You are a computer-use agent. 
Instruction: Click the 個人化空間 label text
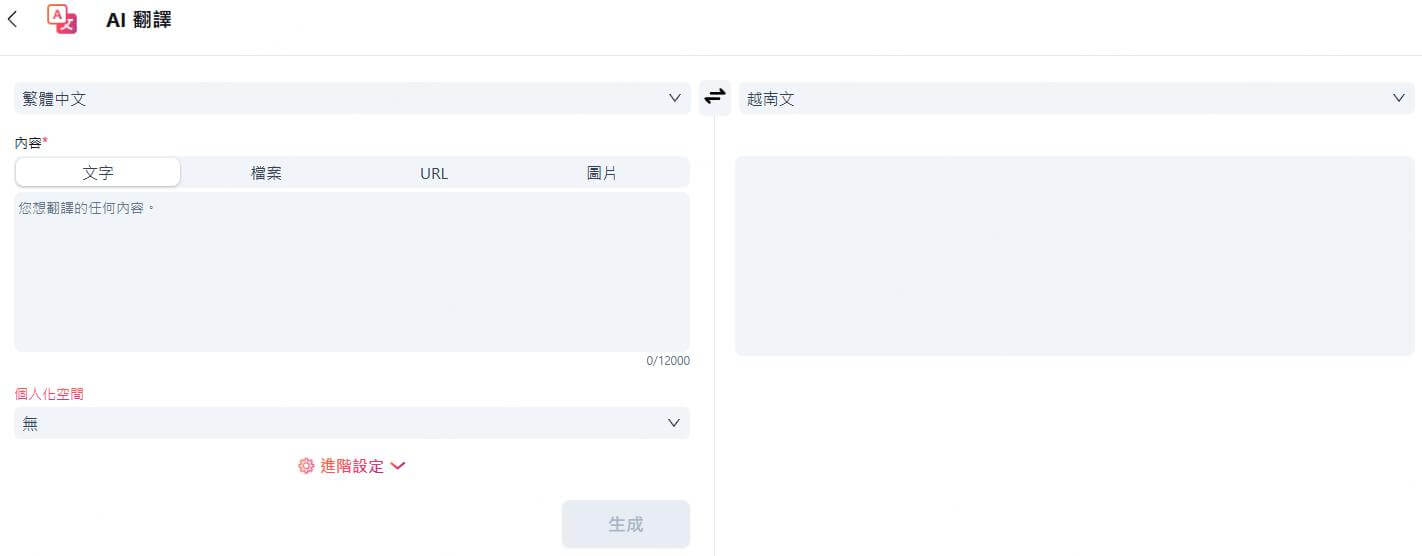pos(49,394)
